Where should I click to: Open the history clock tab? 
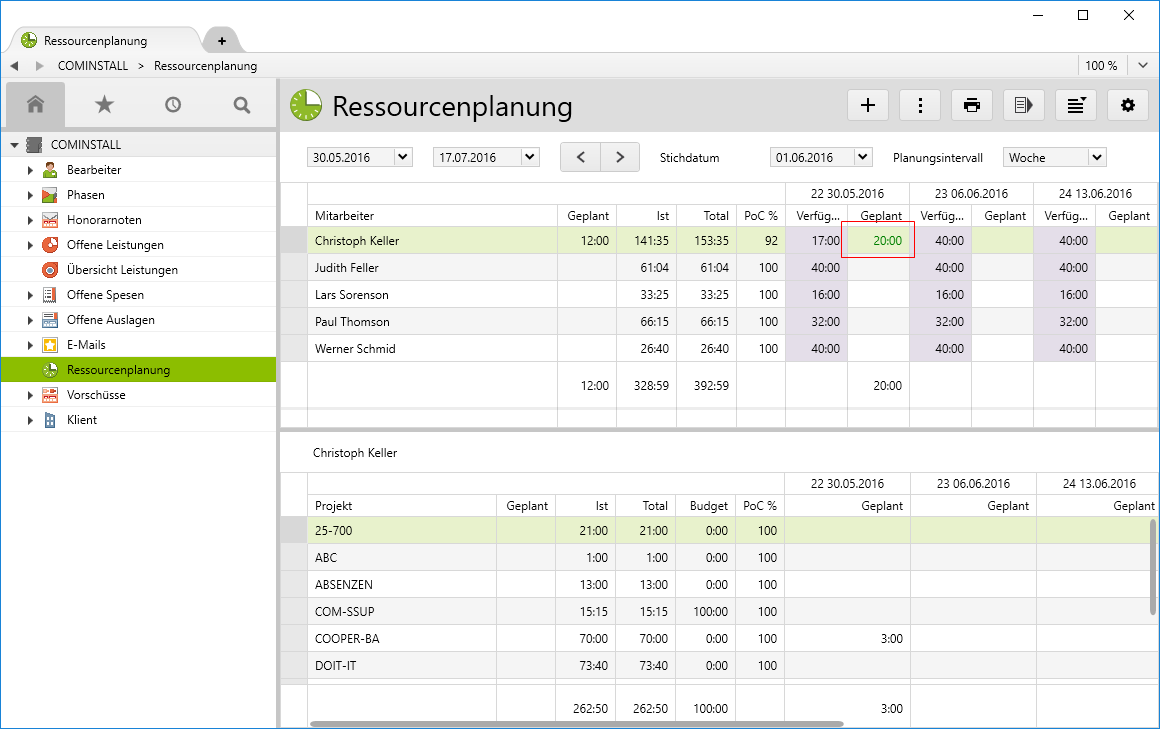[173, 104]
